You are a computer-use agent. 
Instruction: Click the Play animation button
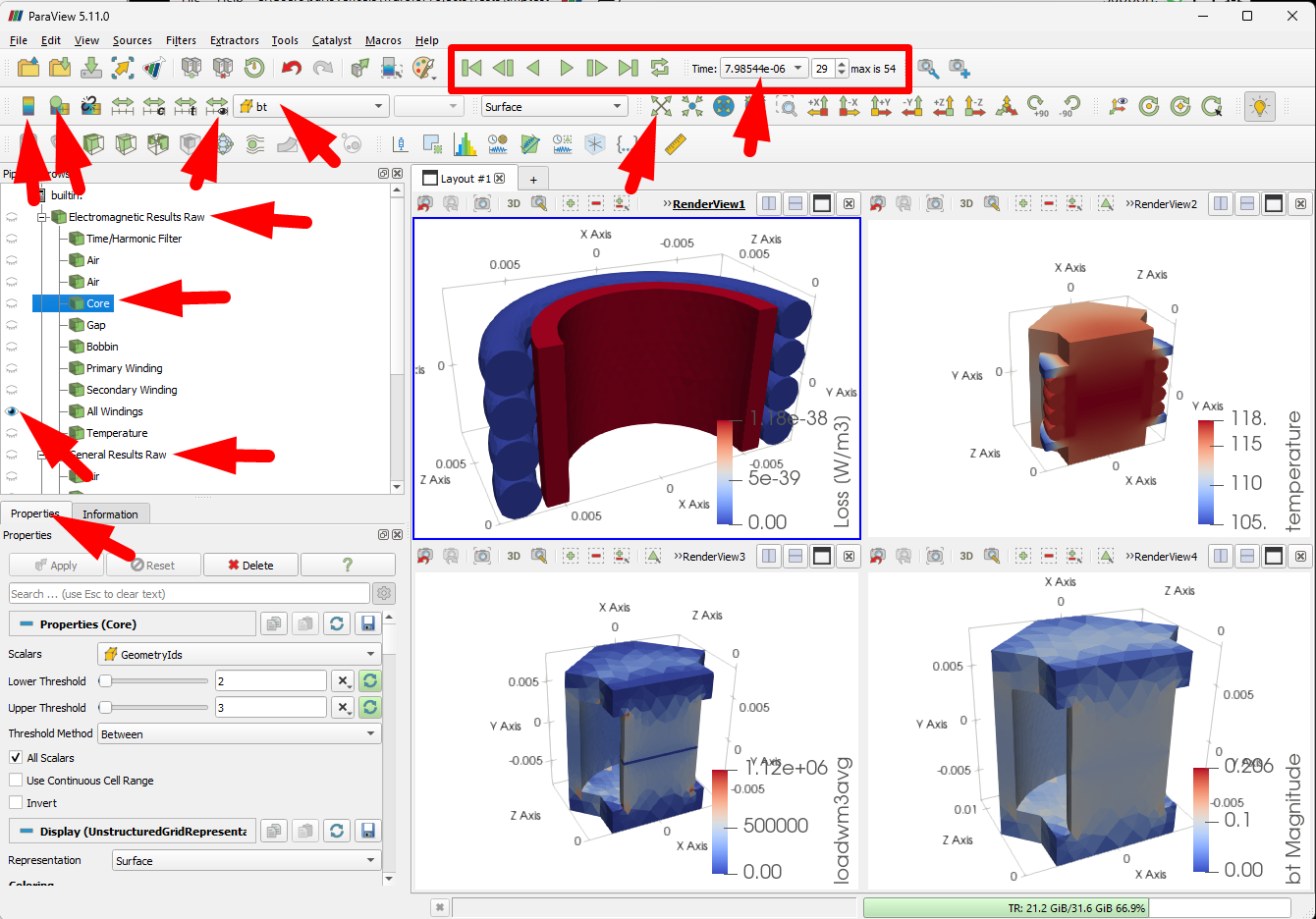566,68
